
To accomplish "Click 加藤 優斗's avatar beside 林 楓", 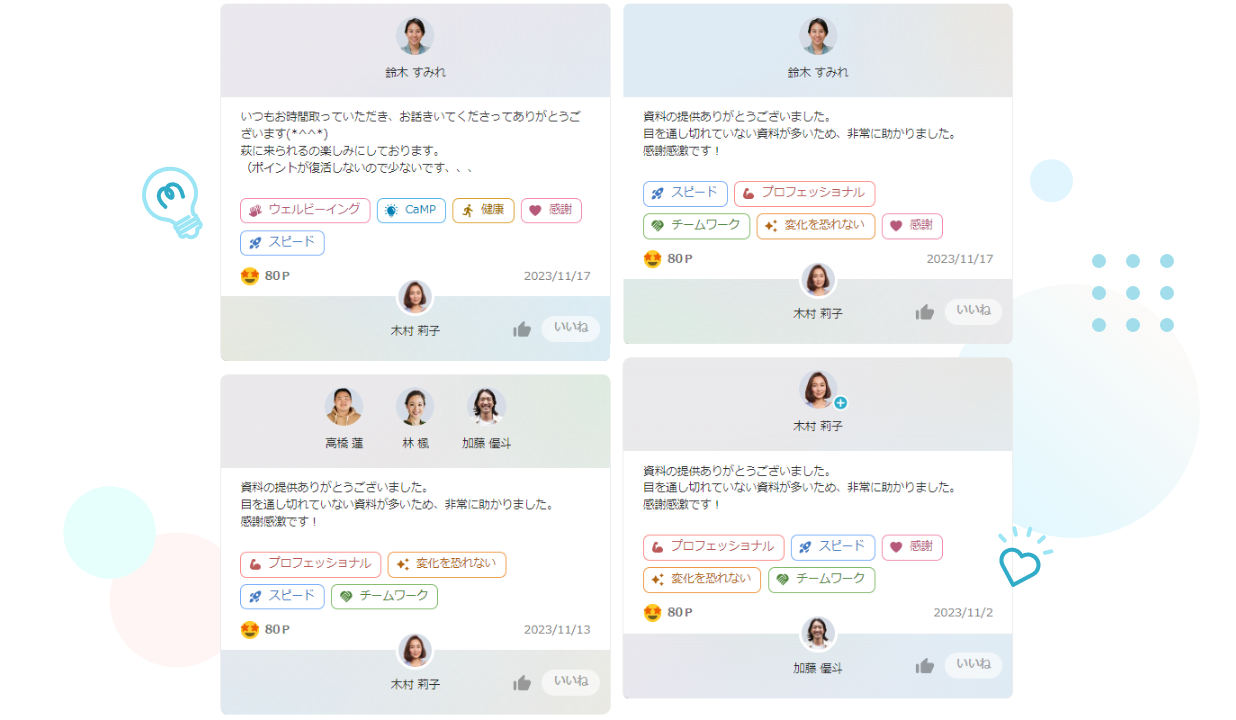I will pos(486,406).
